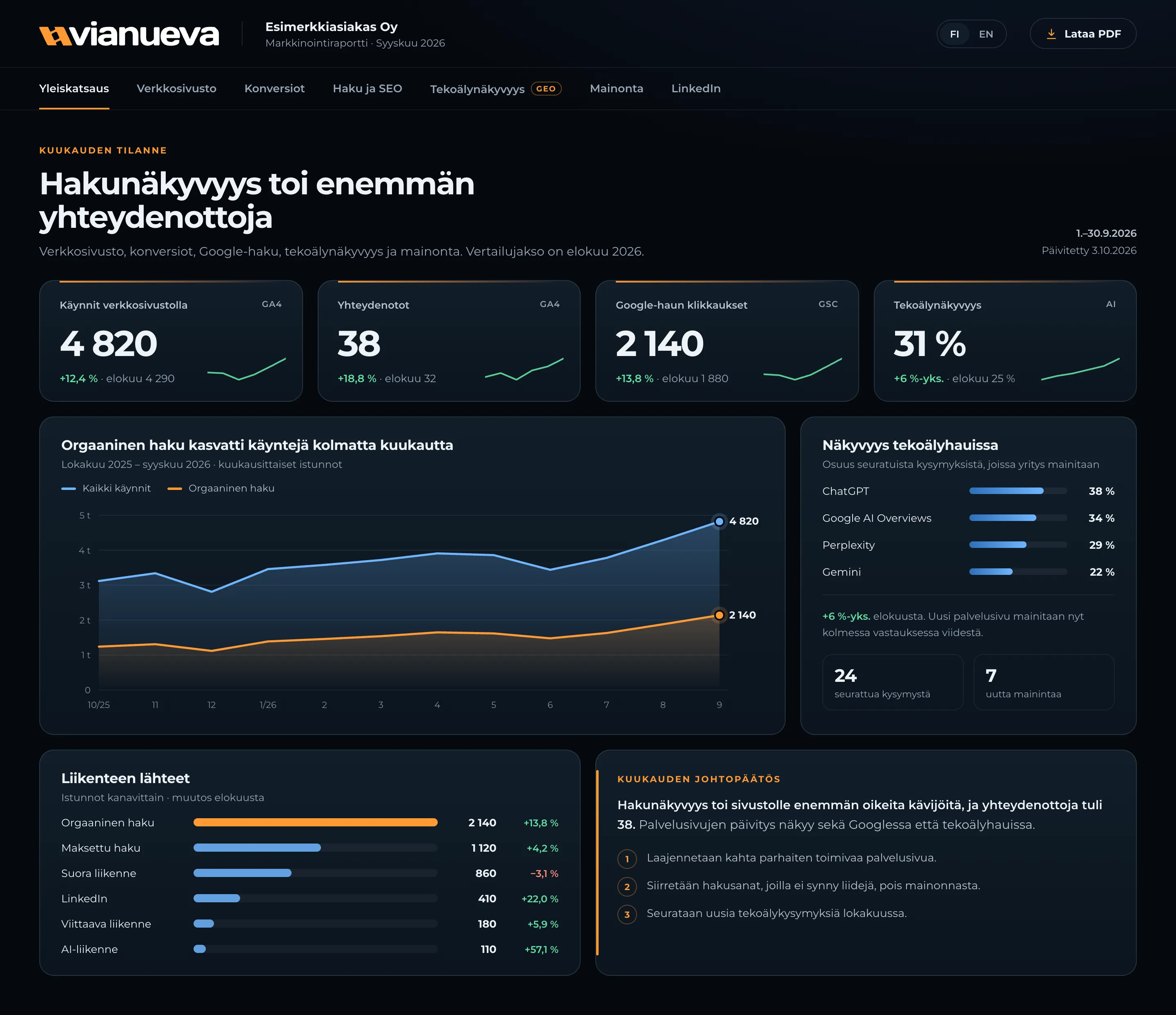
Task: Click the AI-liikenne change +57,1 %
Action: pyautogui.click(x=541, y=949)
